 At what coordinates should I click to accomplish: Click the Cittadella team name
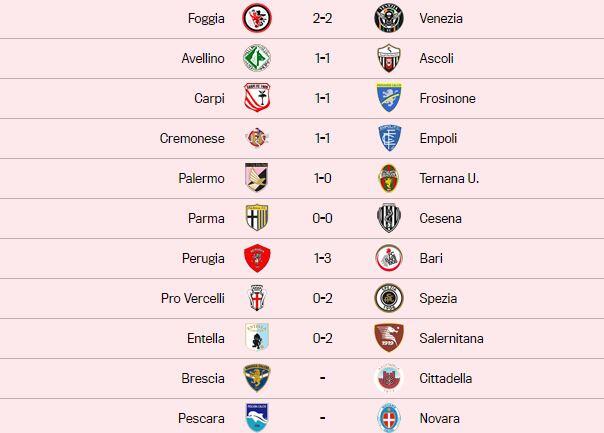pos(446,378)
